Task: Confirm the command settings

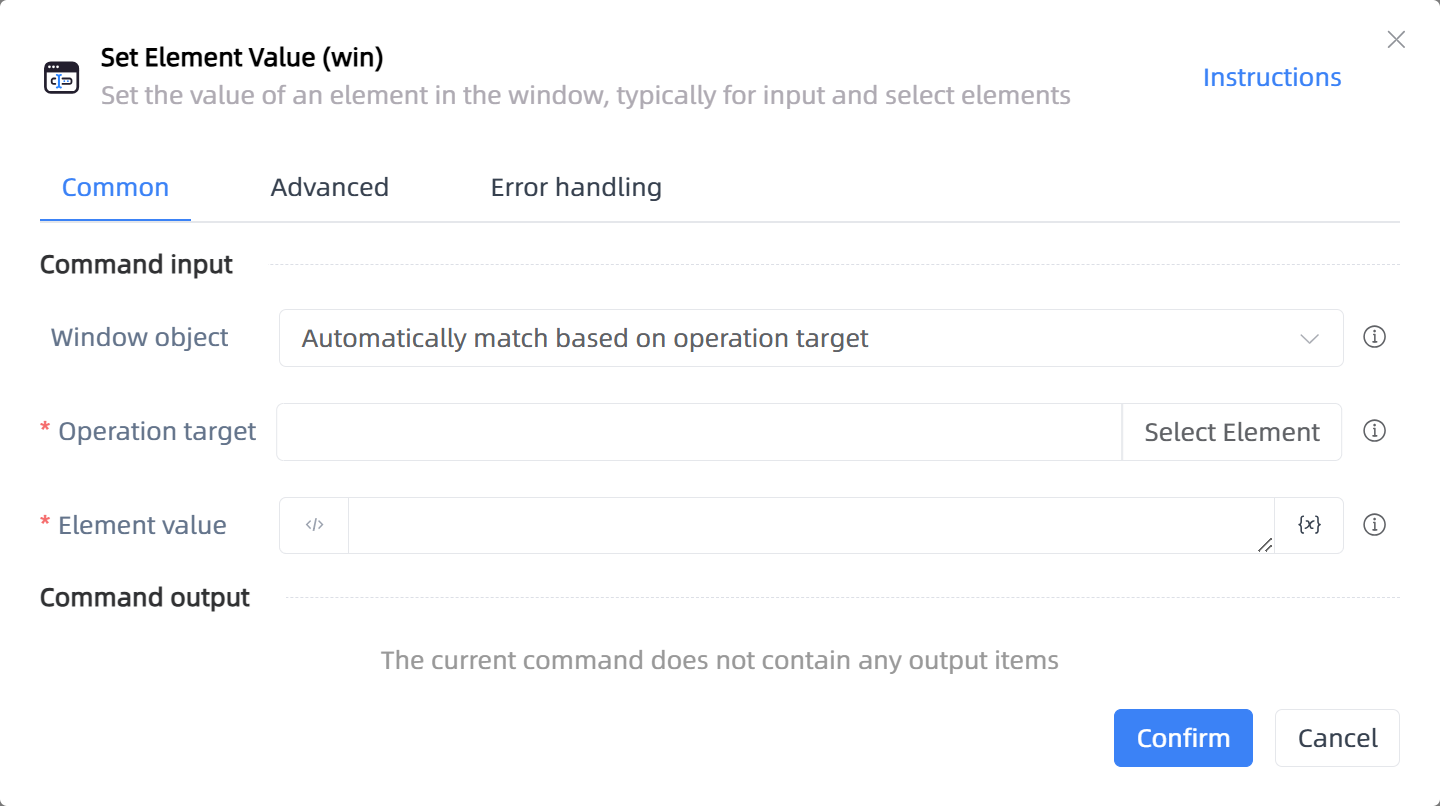Action: tap(1183, 738)
